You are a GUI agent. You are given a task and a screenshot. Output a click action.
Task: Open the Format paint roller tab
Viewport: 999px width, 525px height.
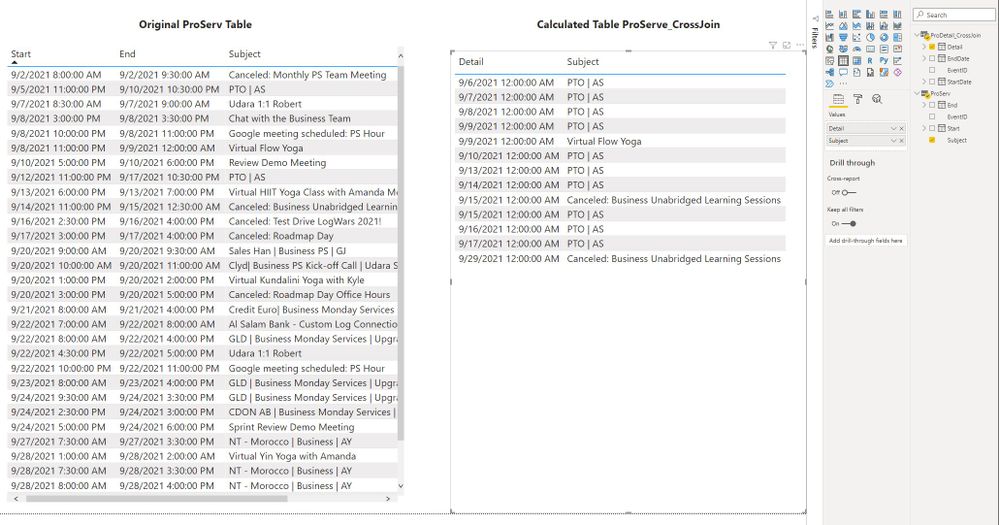click(x=857, y=99)
